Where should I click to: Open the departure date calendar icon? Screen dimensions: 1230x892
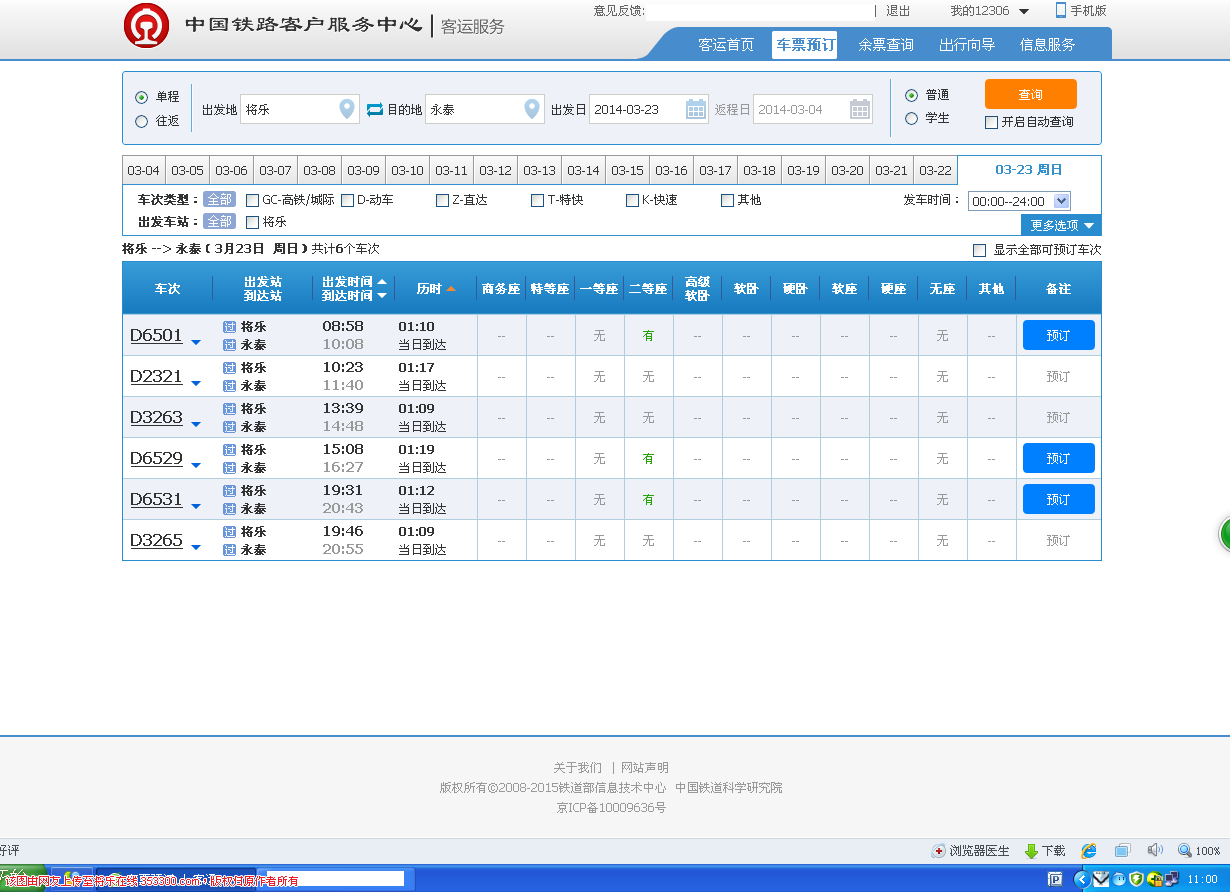pos(696,109)
